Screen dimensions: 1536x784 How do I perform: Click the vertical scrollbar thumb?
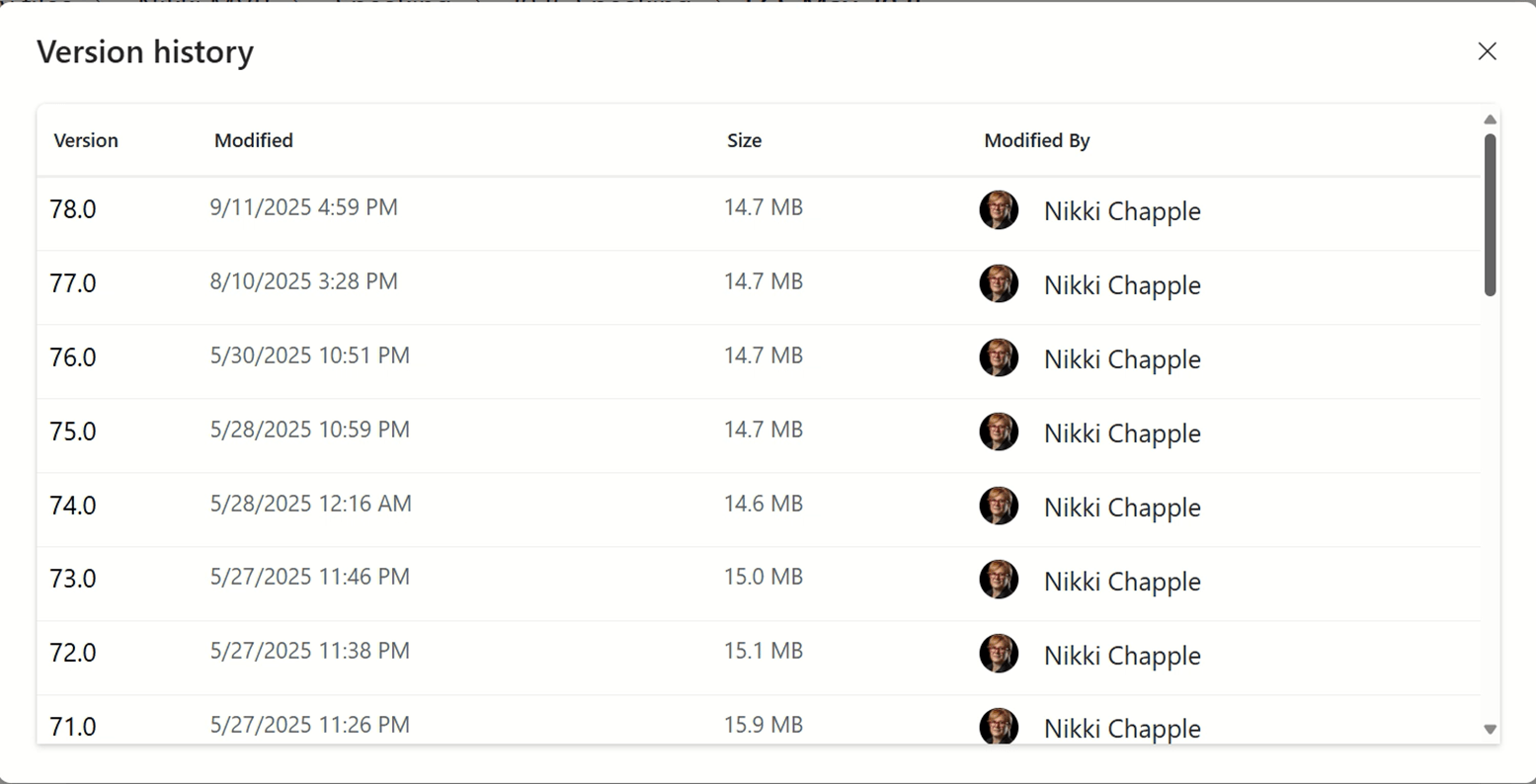(1490, 215)
